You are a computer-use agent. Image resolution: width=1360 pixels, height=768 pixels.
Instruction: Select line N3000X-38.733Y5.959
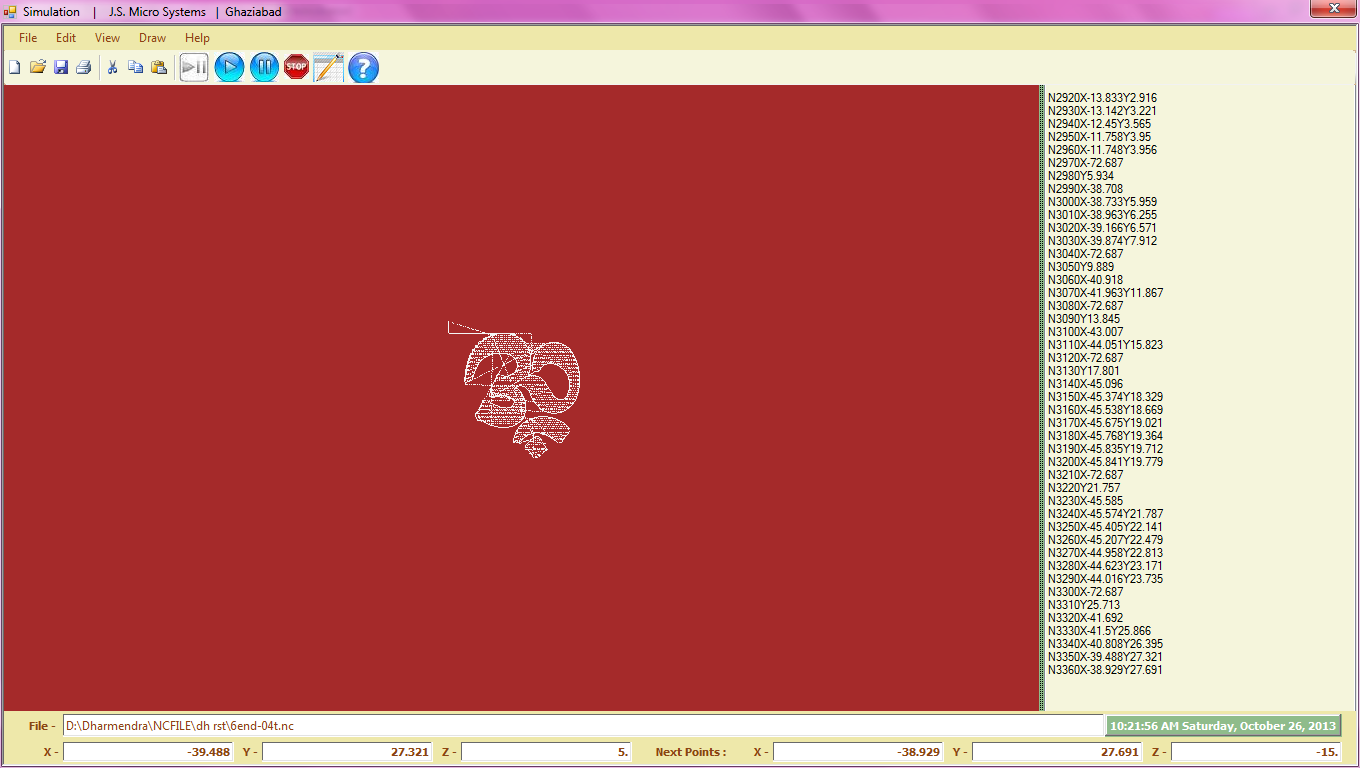point(1102,201)
